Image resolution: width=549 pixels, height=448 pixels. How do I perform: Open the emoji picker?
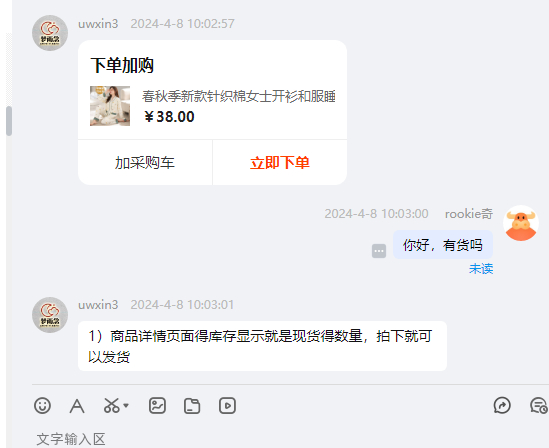point(42,406)
